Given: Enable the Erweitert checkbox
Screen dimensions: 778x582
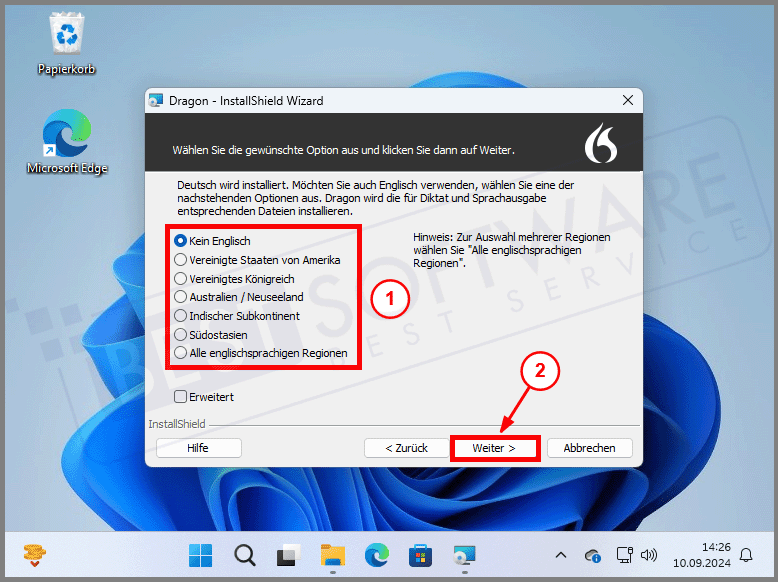Looking at the screenshot, I should [180, 396].
